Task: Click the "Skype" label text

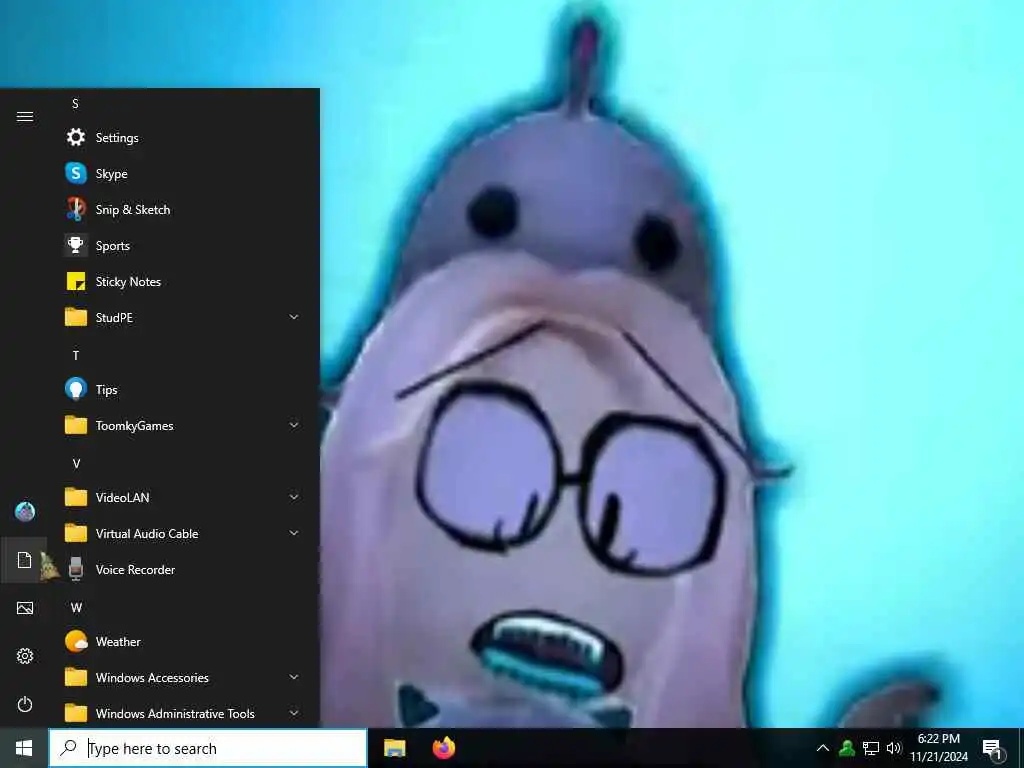Action: coord(112,174)
